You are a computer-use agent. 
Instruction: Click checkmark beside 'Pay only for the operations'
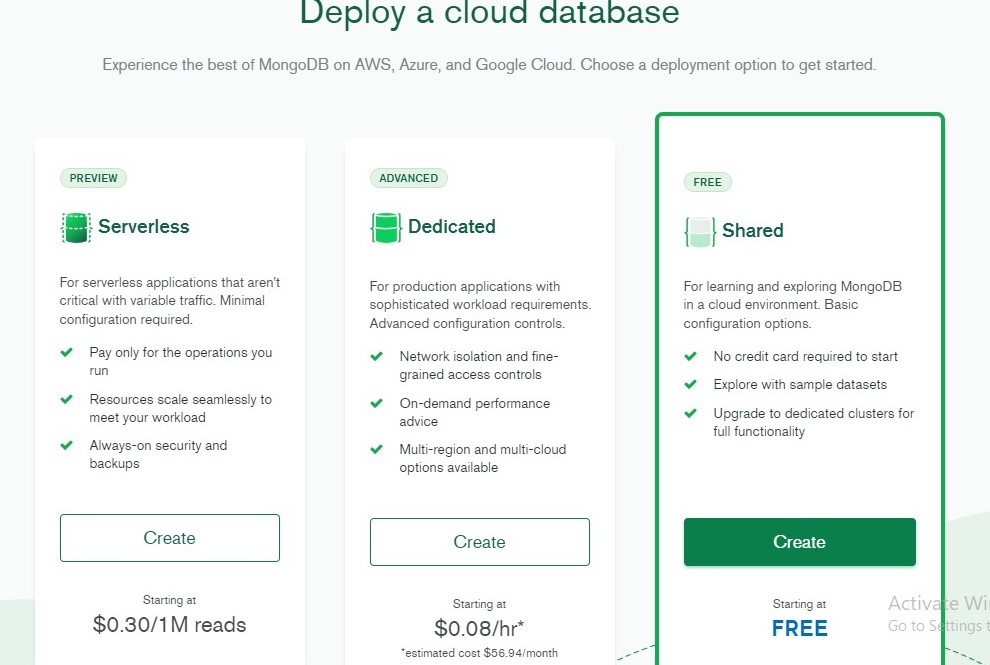click(66, 352)
